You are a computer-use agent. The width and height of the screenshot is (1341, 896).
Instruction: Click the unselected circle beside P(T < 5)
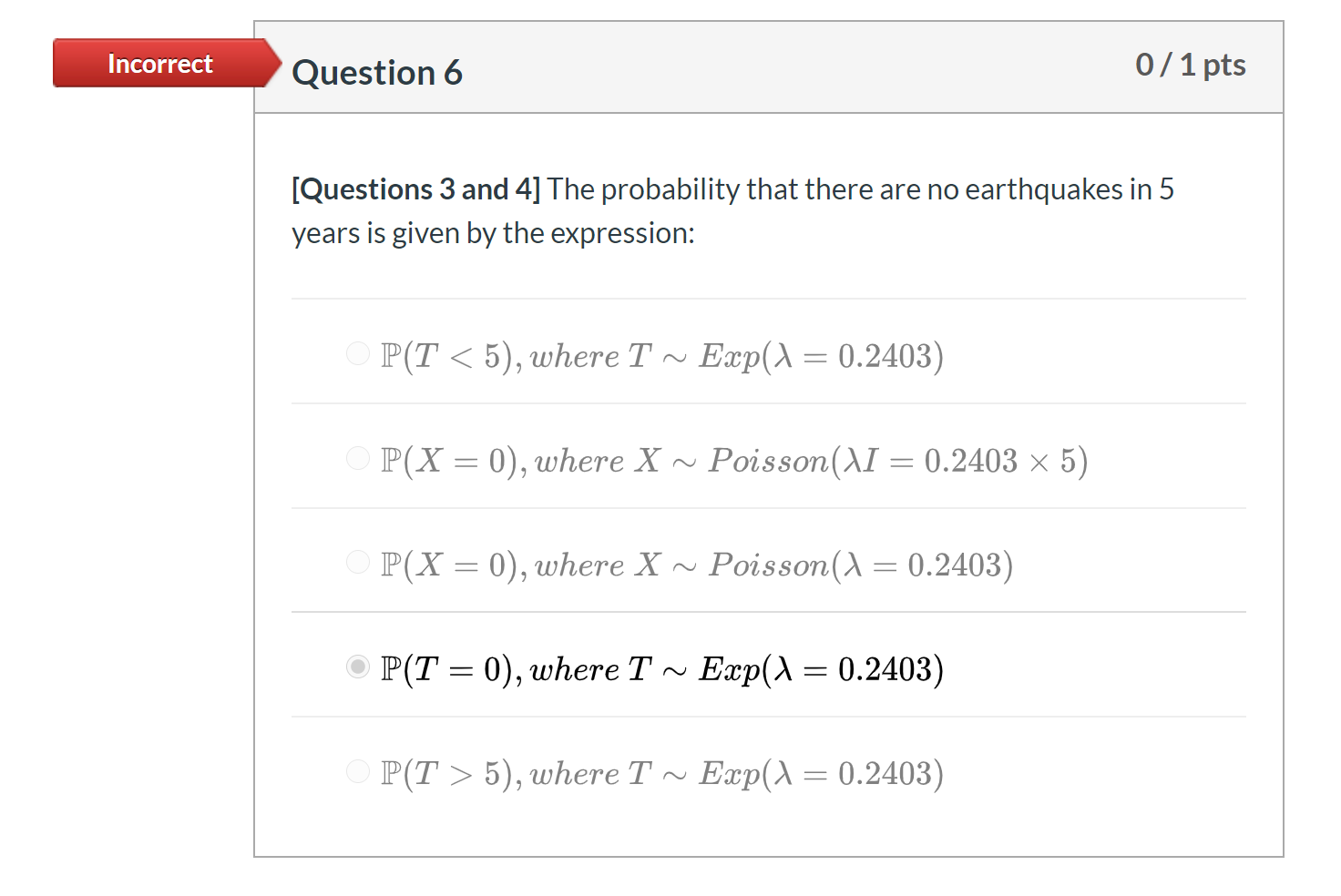358,354
